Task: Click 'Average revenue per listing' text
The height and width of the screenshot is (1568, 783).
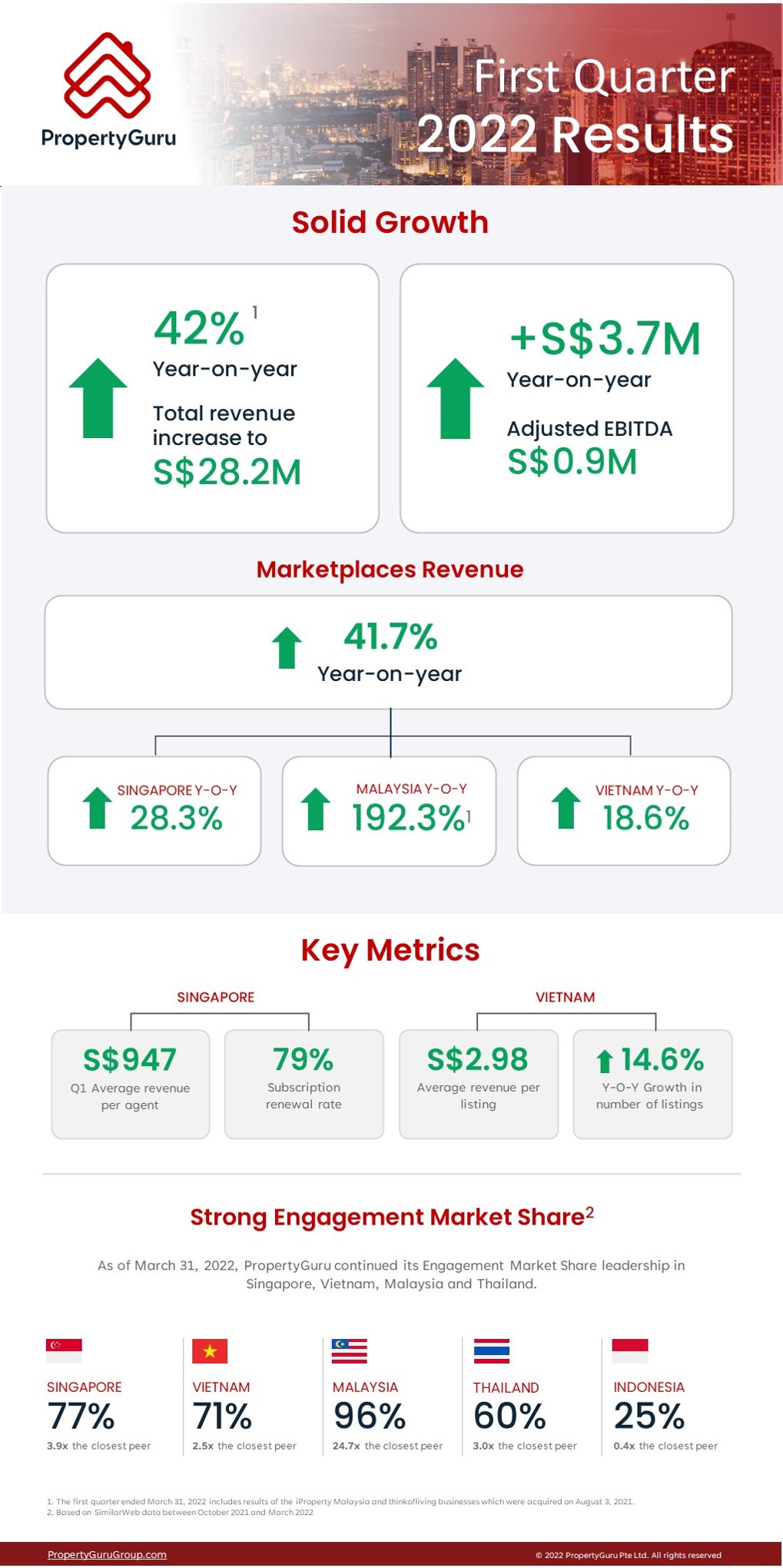Action: (x=478, y=1095)
